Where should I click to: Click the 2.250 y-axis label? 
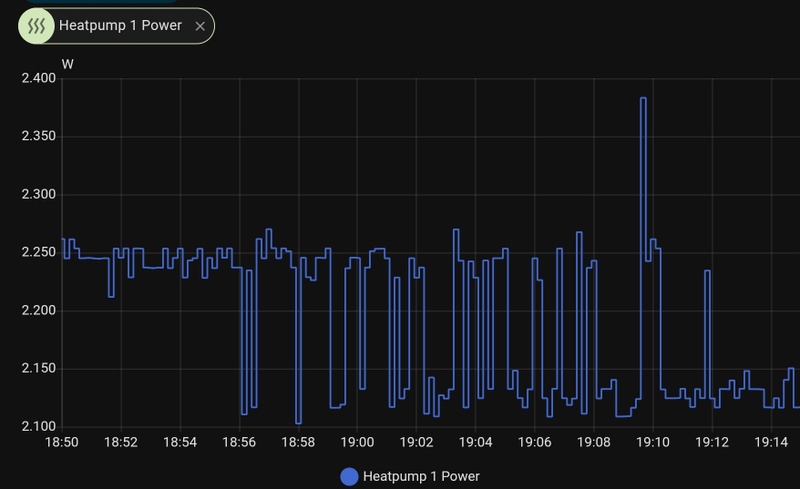coord(39,252)
